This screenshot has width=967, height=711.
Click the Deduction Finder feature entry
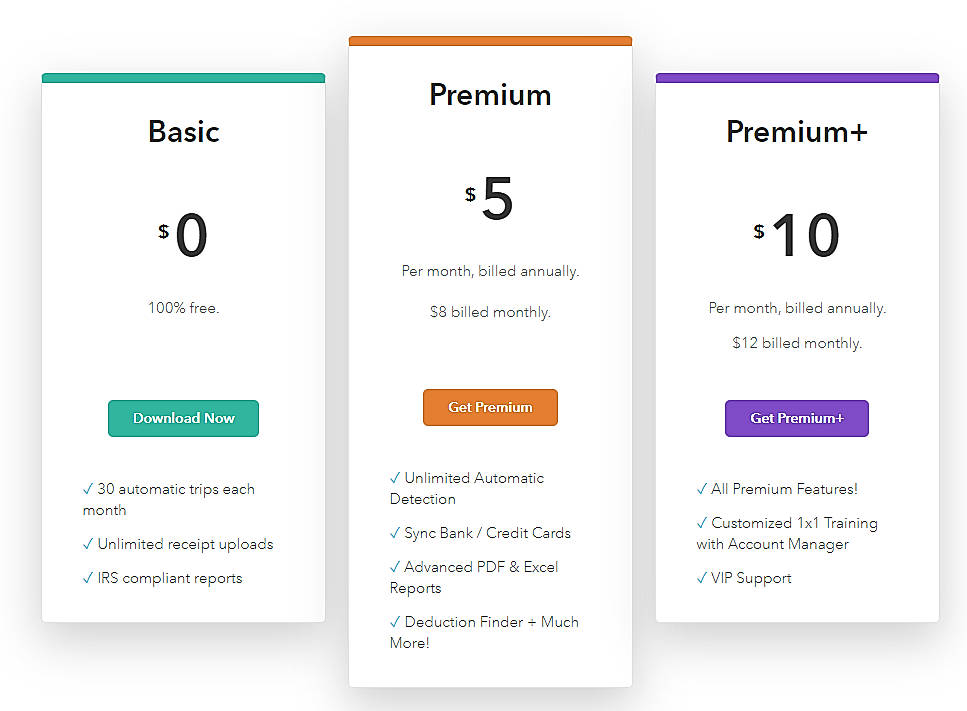point(484,632)
